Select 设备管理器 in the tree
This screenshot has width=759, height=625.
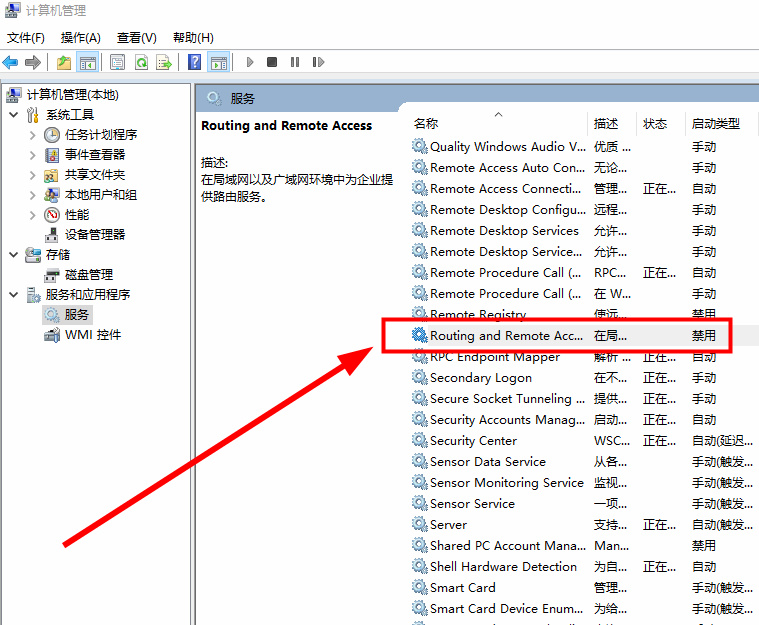pos(95,234)
